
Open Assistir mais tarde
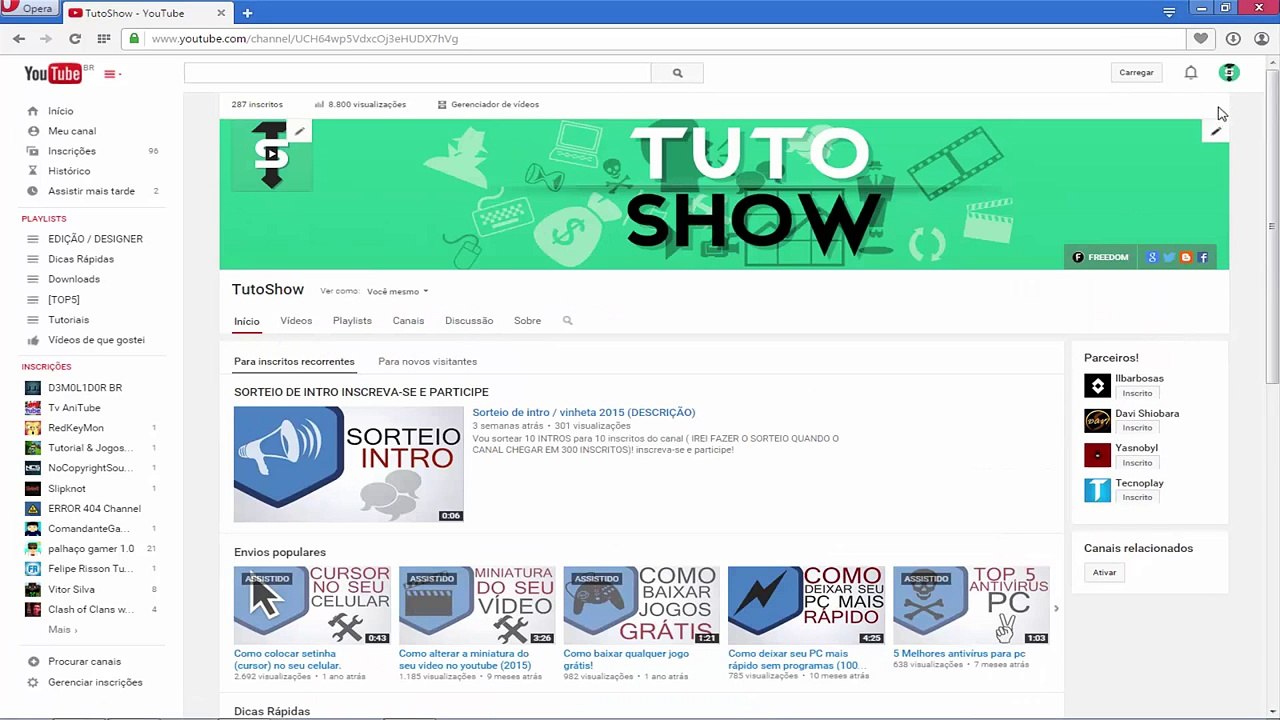[x=91, y=191]
